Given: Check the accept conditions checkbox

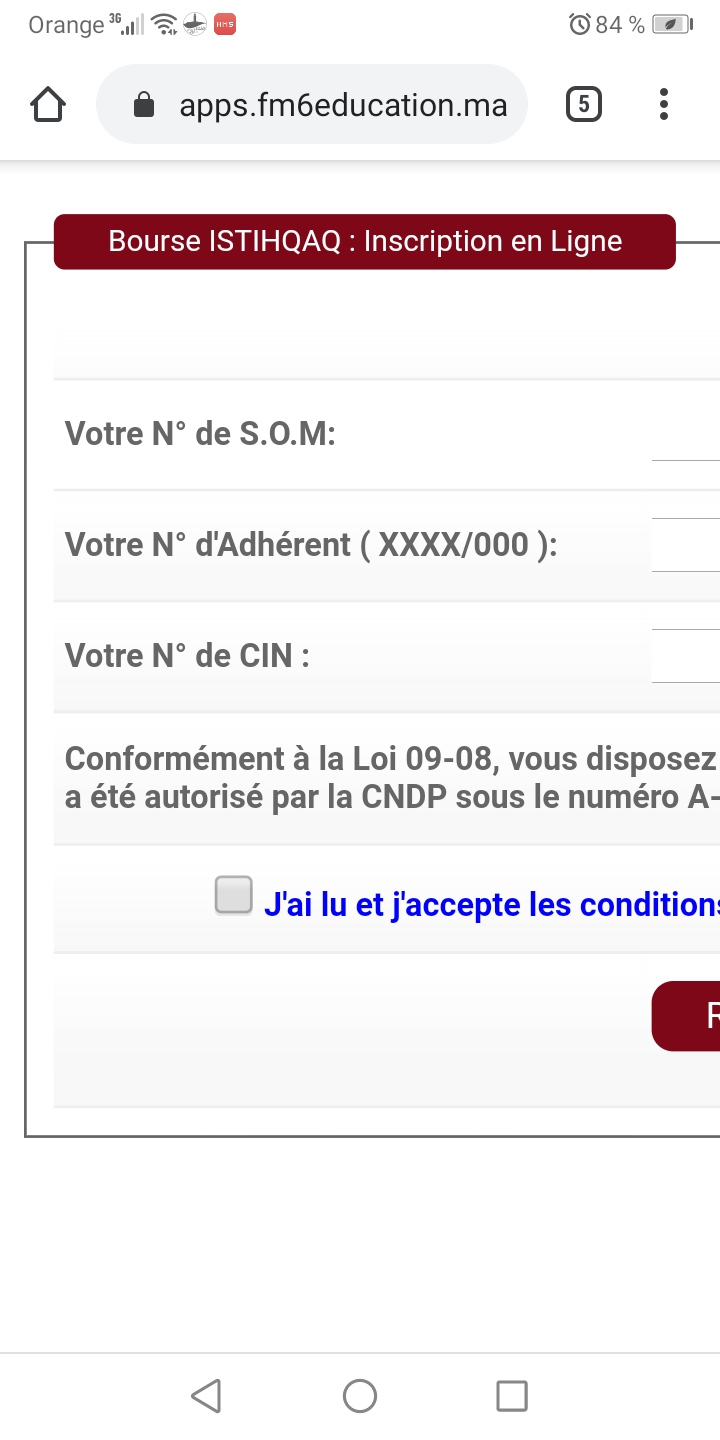Looking at the screenshot, I should pyautogui.click(x=234, y=895).
